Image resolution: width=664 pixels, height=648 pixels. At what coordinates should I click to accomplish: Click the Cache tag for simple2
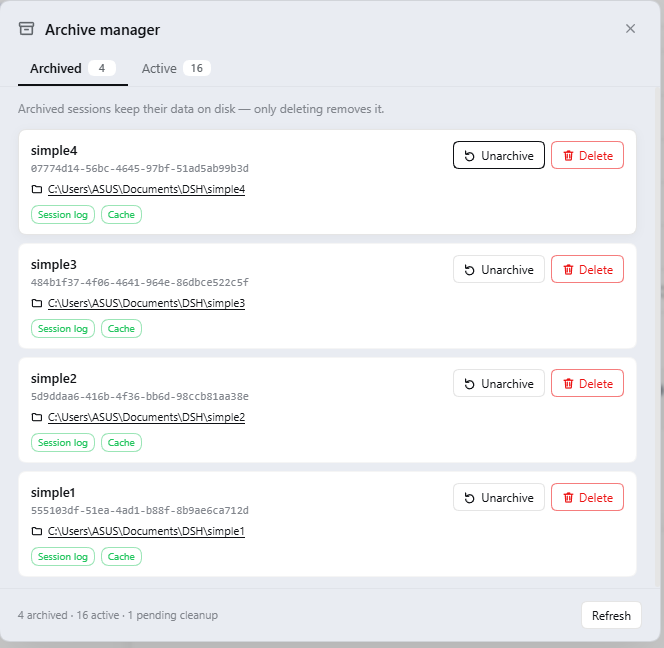pyautogui.click(x=121, y=443)
